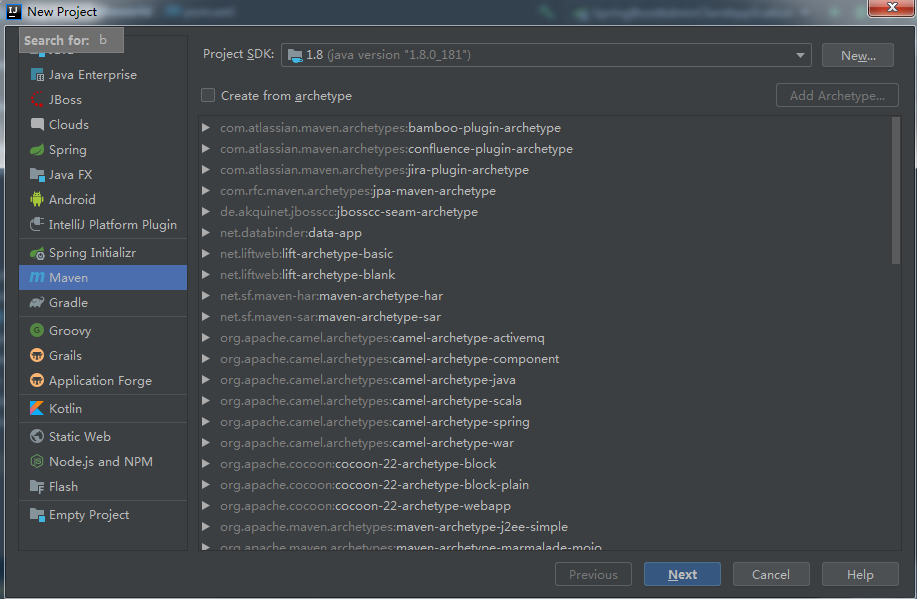Click the Java FX folder icon
This screenshot has height=599, width=917.
tap(37, 175)
